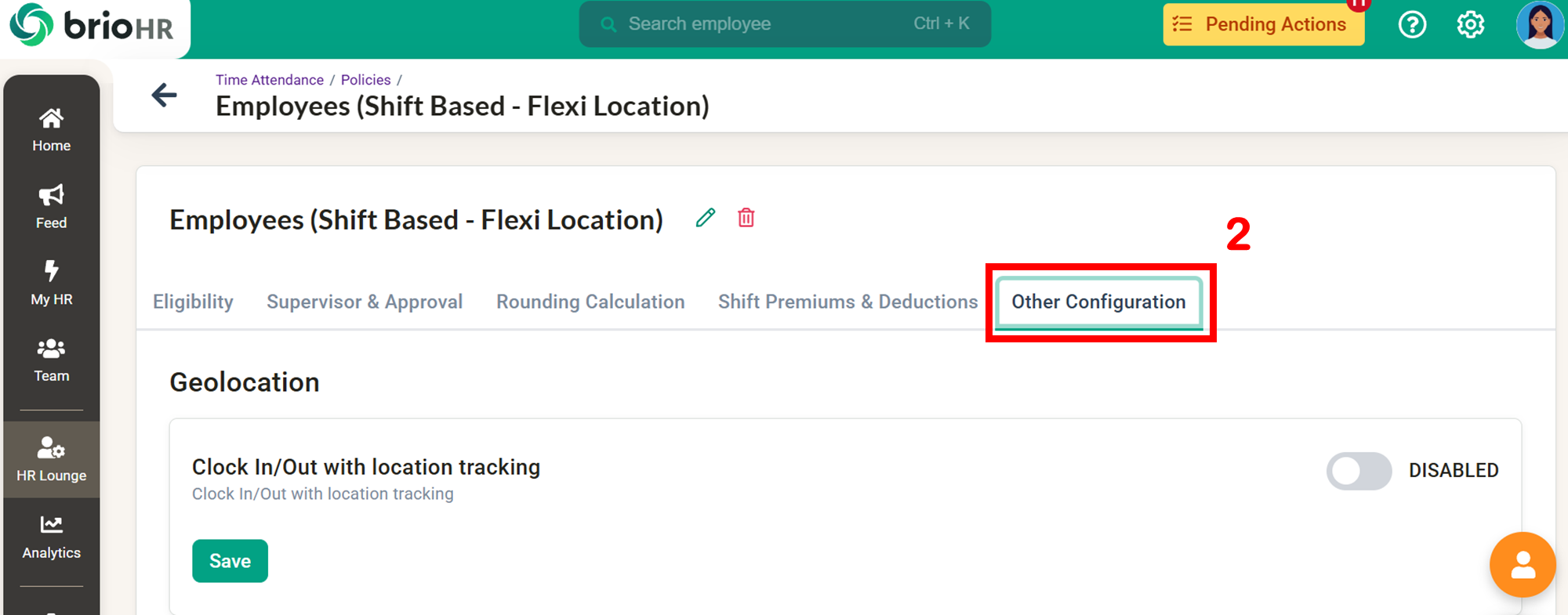The image size is (1568, 615).
Task: Open the help question mark icon
Action: [1412, 25]
